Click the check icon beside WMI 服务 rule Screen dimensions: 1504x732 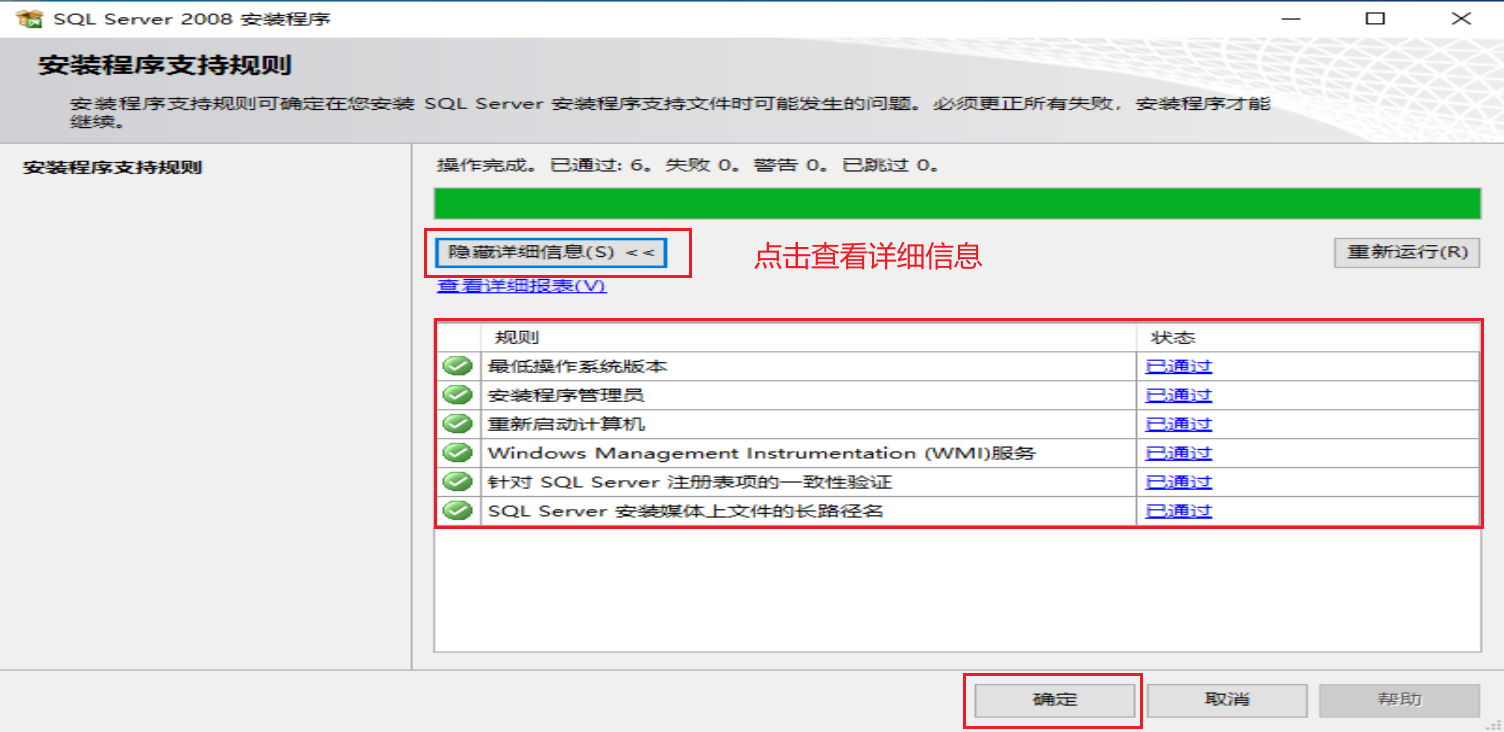point(457,452)
